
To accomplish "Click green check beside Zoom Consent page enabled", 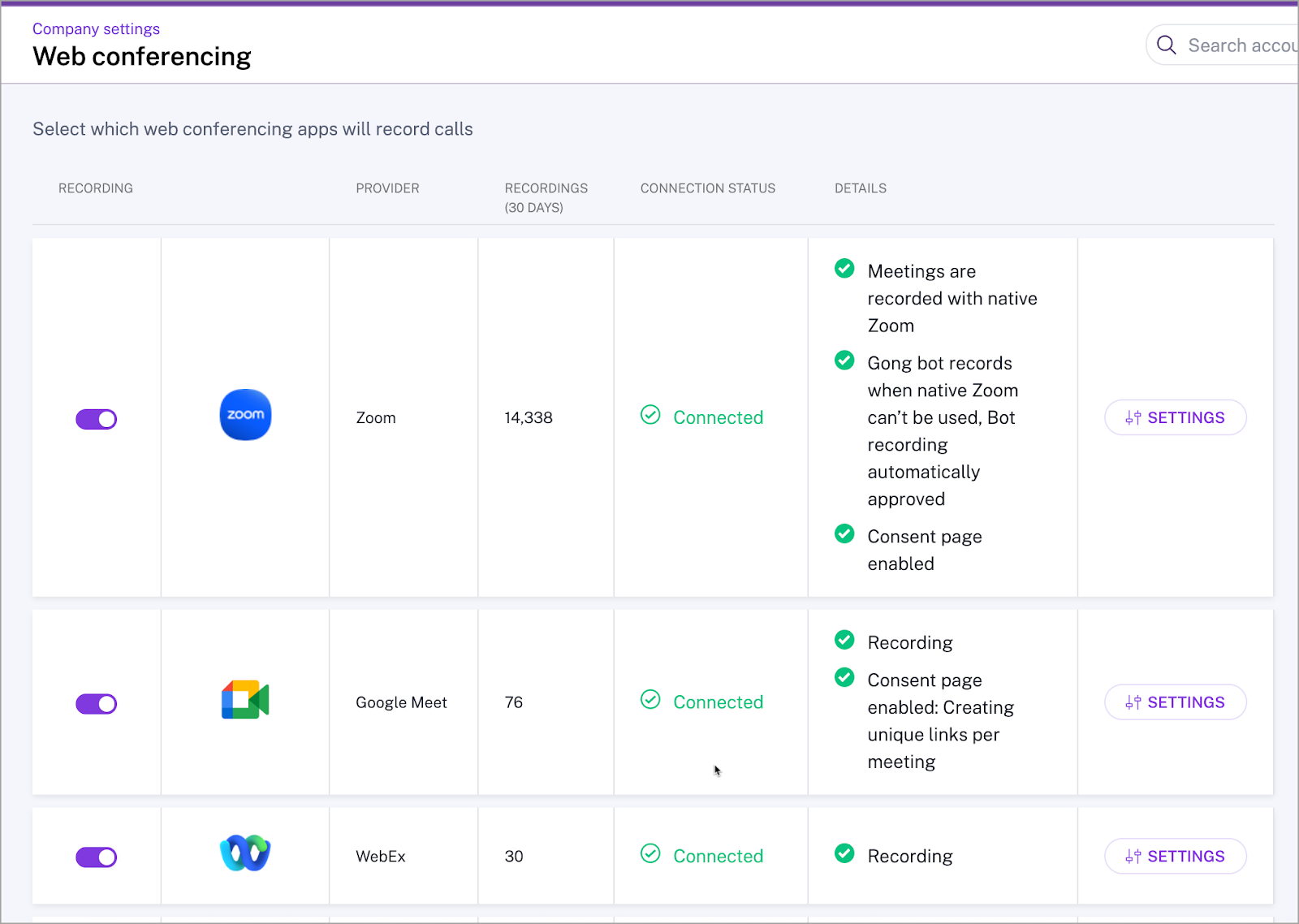I will [844, 533].
